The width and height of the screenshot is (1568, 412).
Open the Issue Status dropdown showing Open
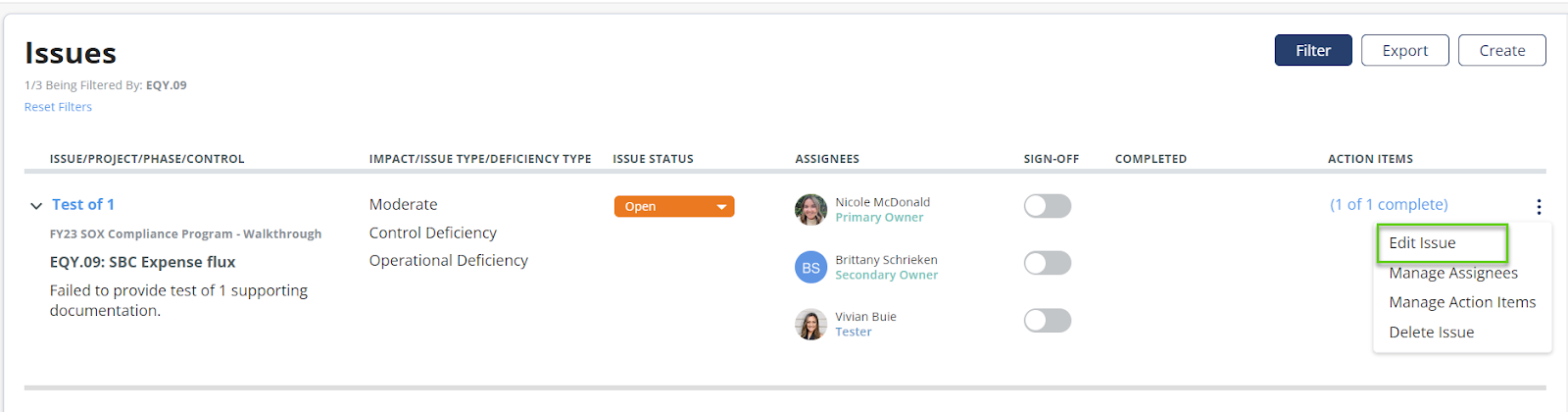click(x=674, y=206)
